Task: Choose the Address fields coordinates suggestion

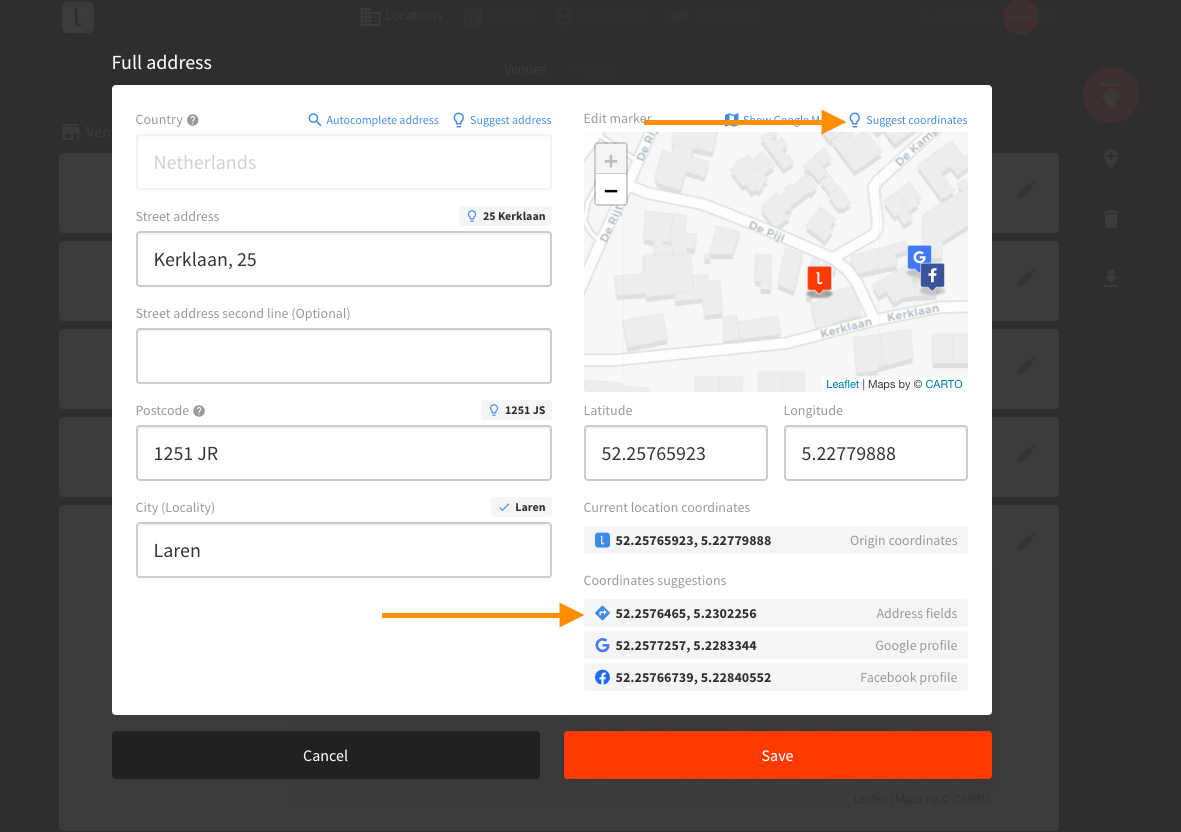Action: click(x=776, y=614)
